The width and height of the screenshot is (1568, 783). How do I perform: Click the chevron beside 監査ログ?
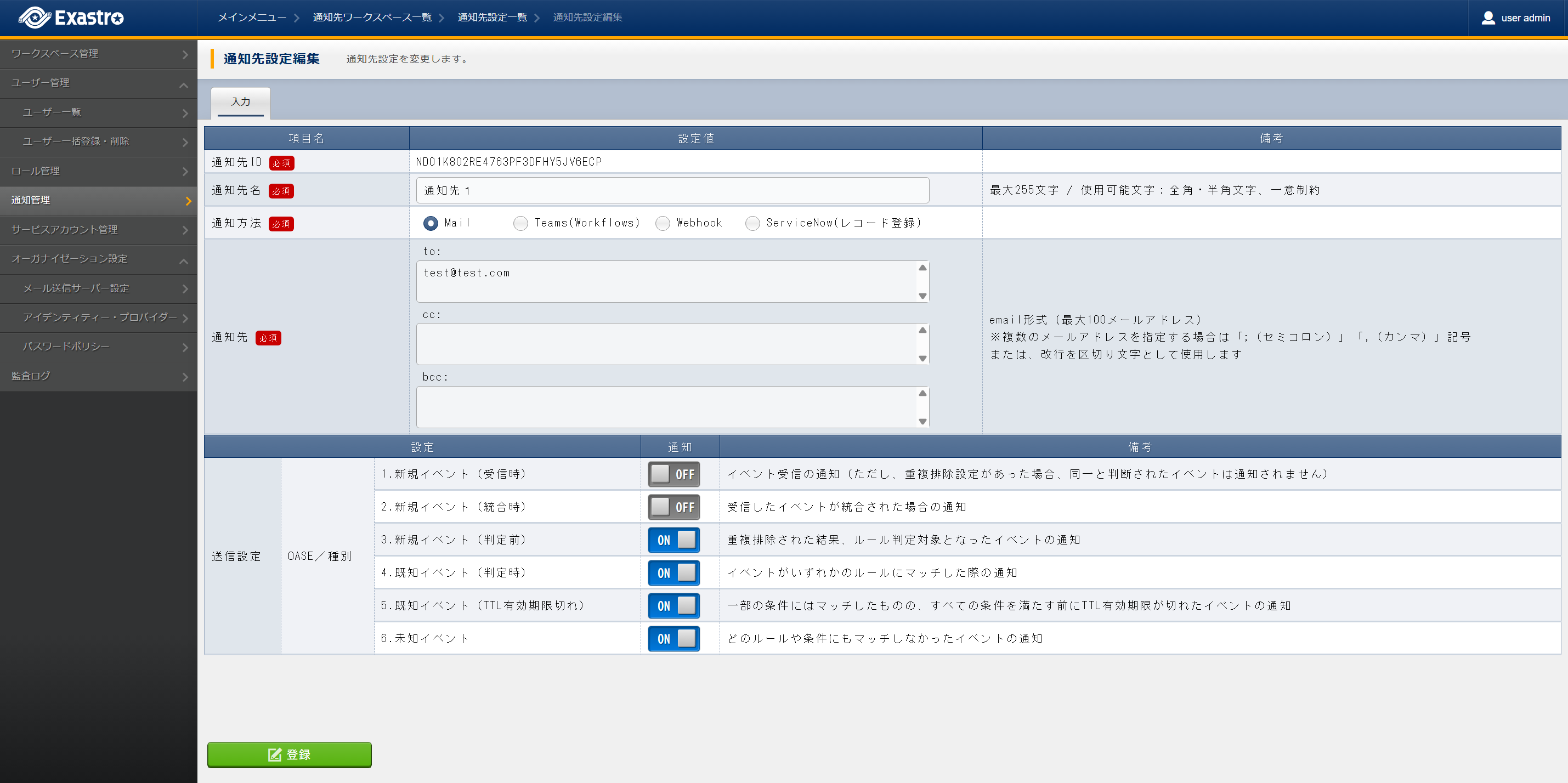[x=185, y=377]
